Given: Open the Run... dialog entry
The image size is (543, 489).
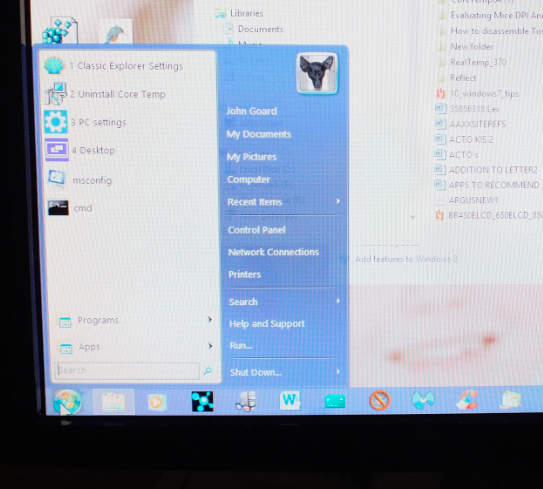Looking at the screenshot, I should point(241,346).
